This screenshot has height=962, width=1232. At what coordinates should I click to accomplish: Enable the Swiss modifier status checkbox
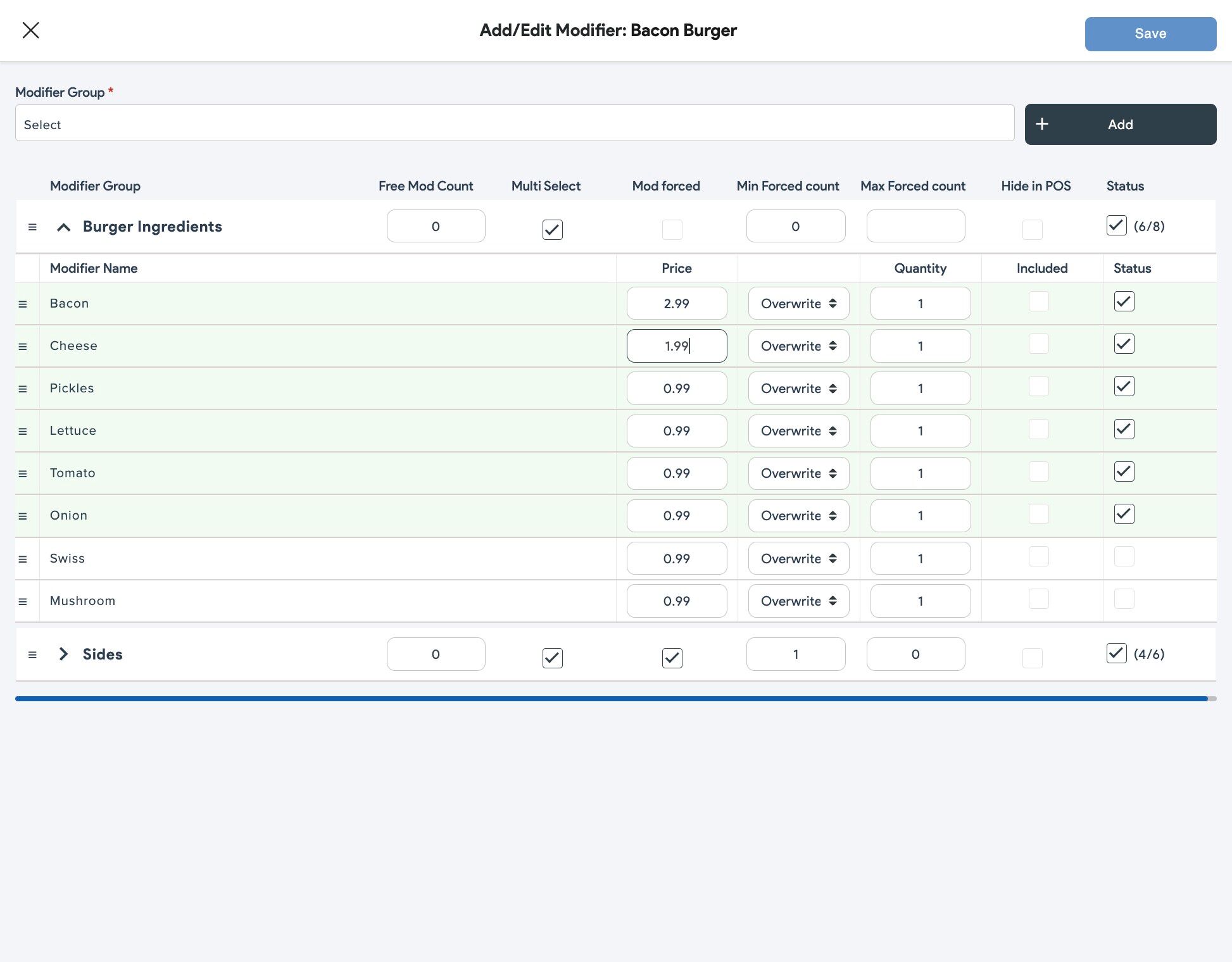click(x=1124, y=557)
